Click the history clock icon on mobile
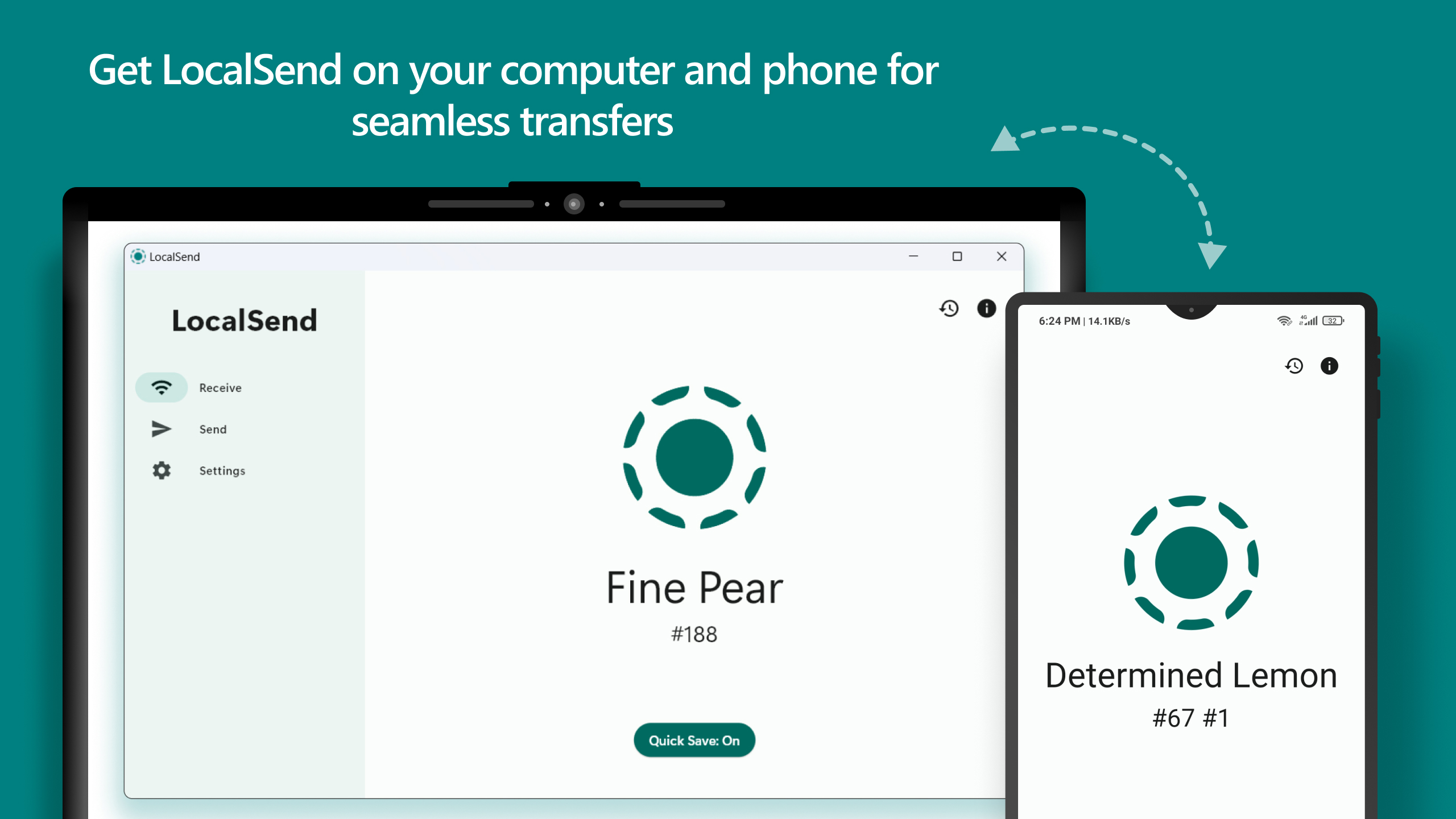 pyautogui.click(x=1294, y=365)
